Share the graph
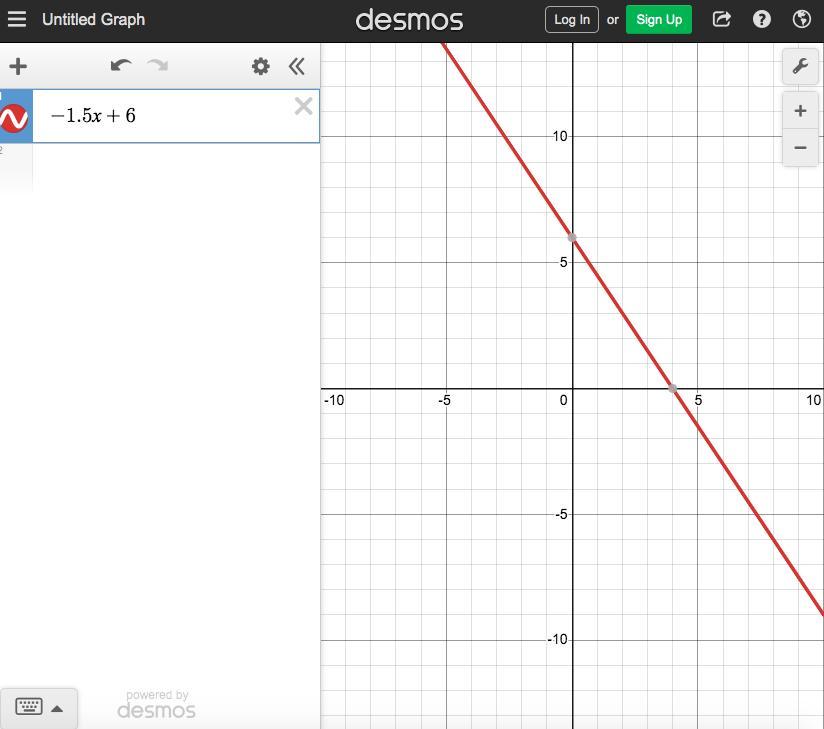This screenshot has height=729, width=824. coord(722,19)
